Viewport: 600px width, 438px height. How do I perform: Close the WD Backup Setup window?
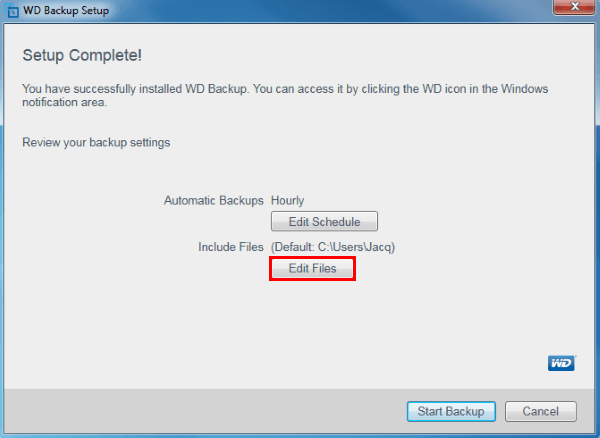click(x=572, y=9)
